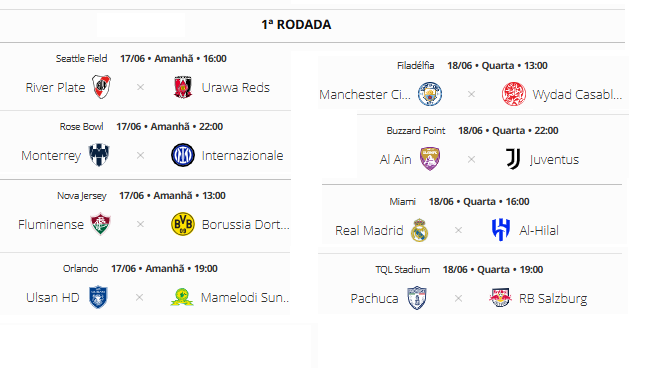Click the Juventus J logo
Screen dimensions: 661x368
point(513,159)
